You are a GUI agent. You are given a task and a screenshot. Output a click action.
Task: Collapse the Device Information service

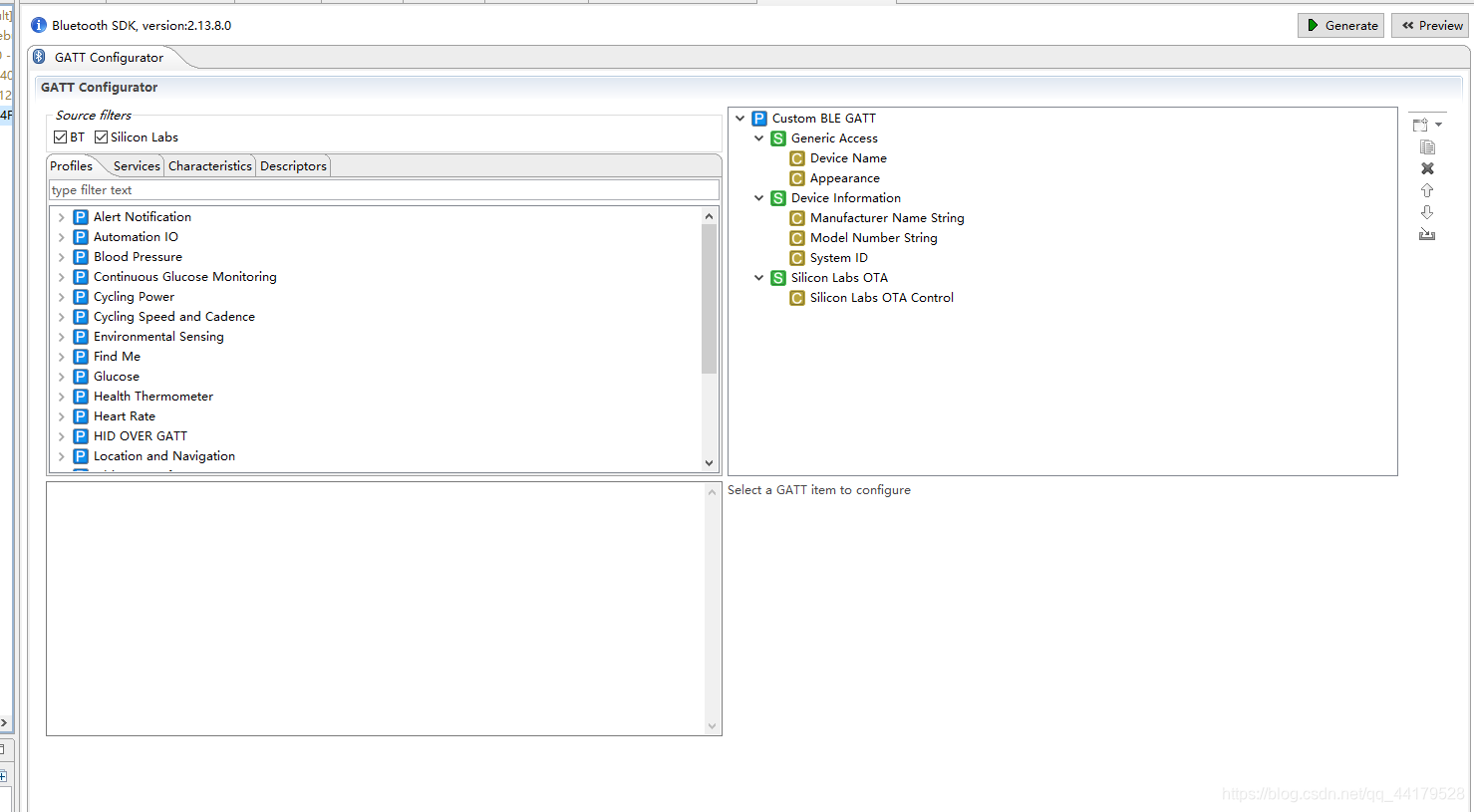pos(759,198)
